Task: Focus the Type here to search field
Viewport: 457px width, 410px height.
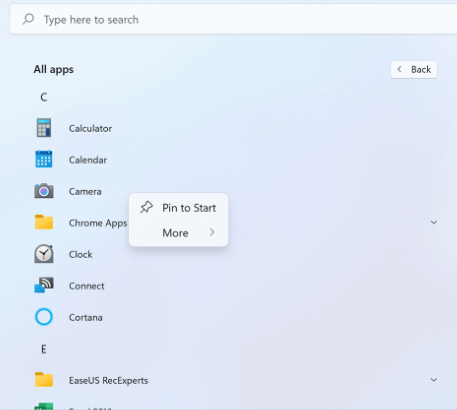Action: point(233,19)
